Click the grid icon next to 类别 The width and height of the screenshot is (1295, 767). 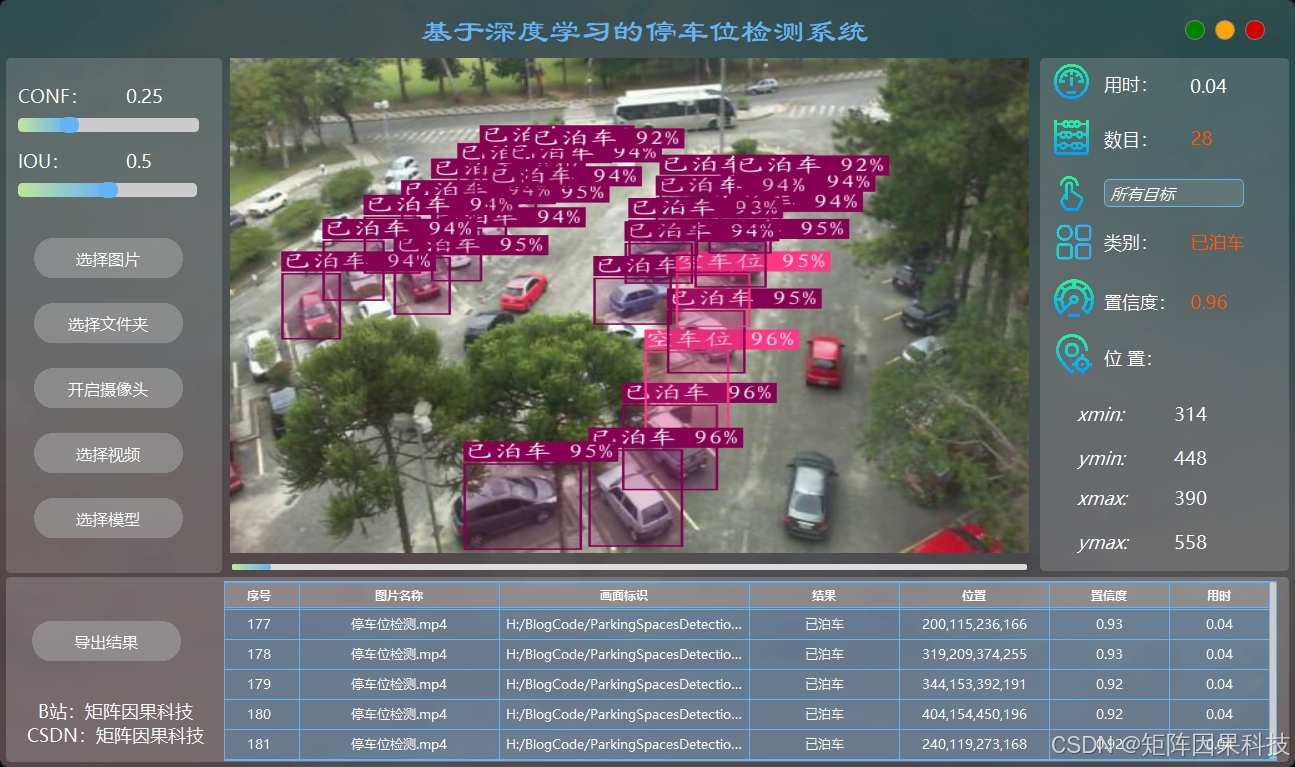pos(1071,242)
